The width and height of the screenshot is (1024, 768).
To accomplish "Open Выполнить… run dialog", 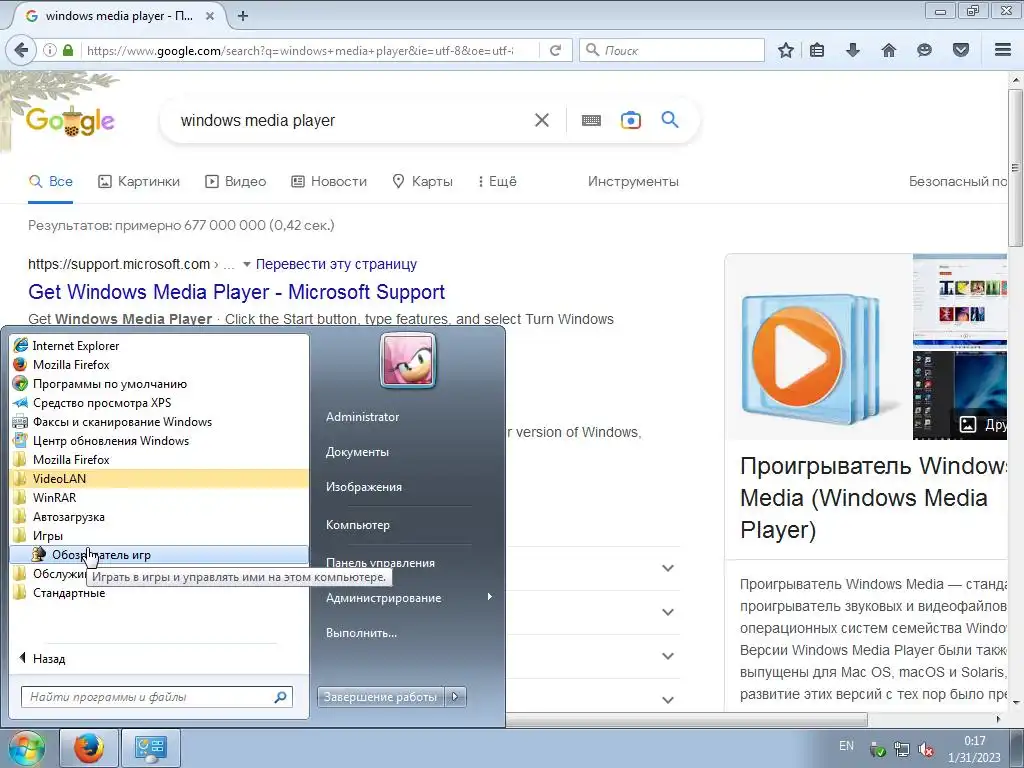I will [361, 633].
